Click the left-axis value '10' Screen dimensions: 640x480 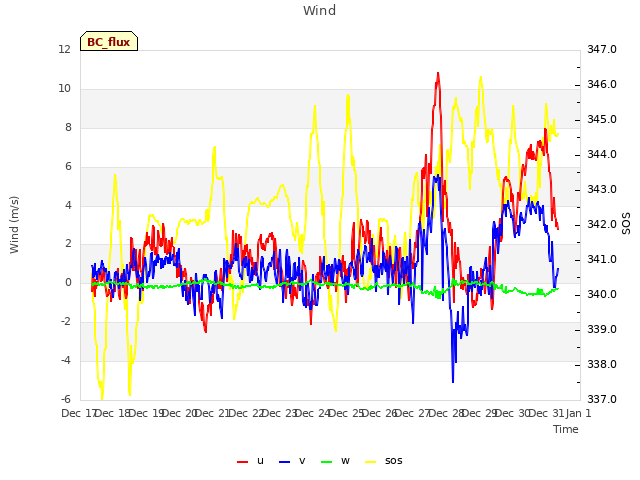65,89
